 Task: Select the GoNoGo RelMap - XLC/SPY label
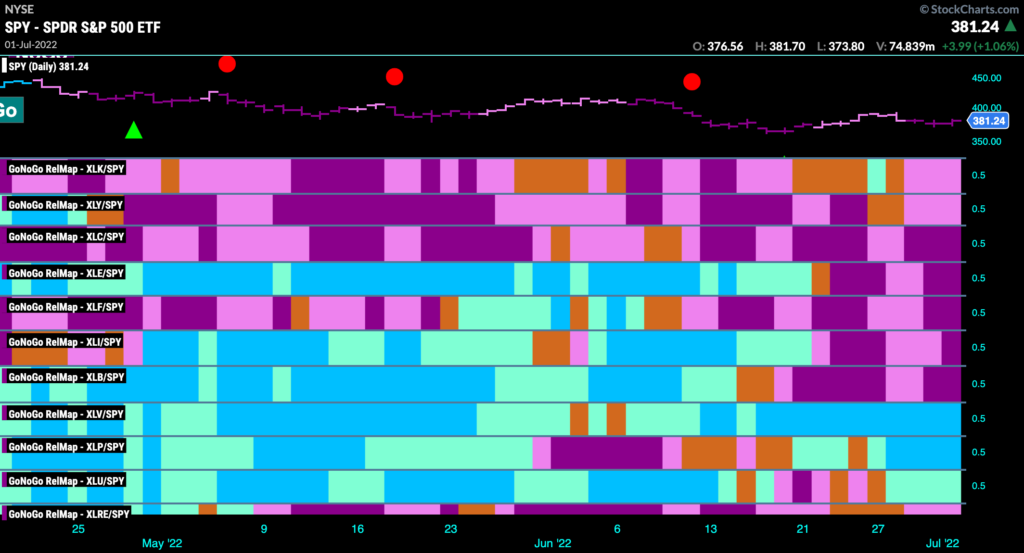coord(66,236)
